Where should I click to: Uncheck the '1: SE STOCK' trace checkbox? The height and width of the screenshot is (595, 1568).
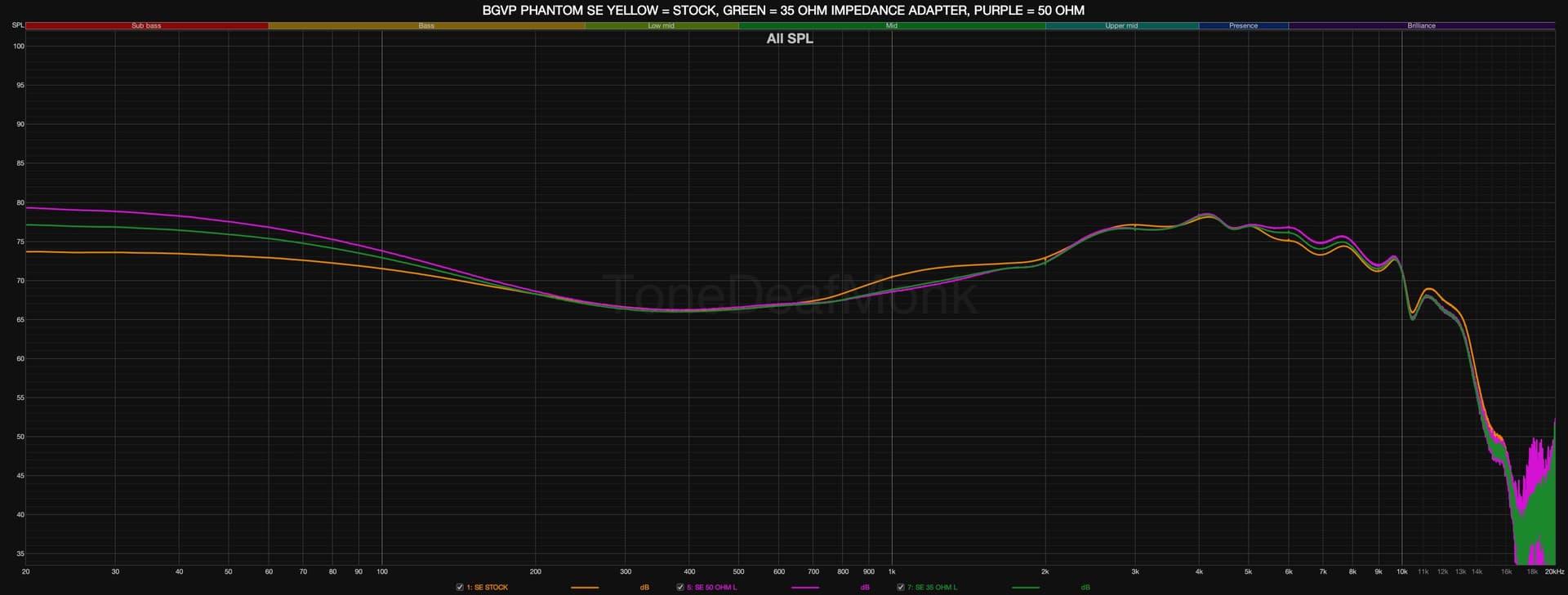(460, 587)
